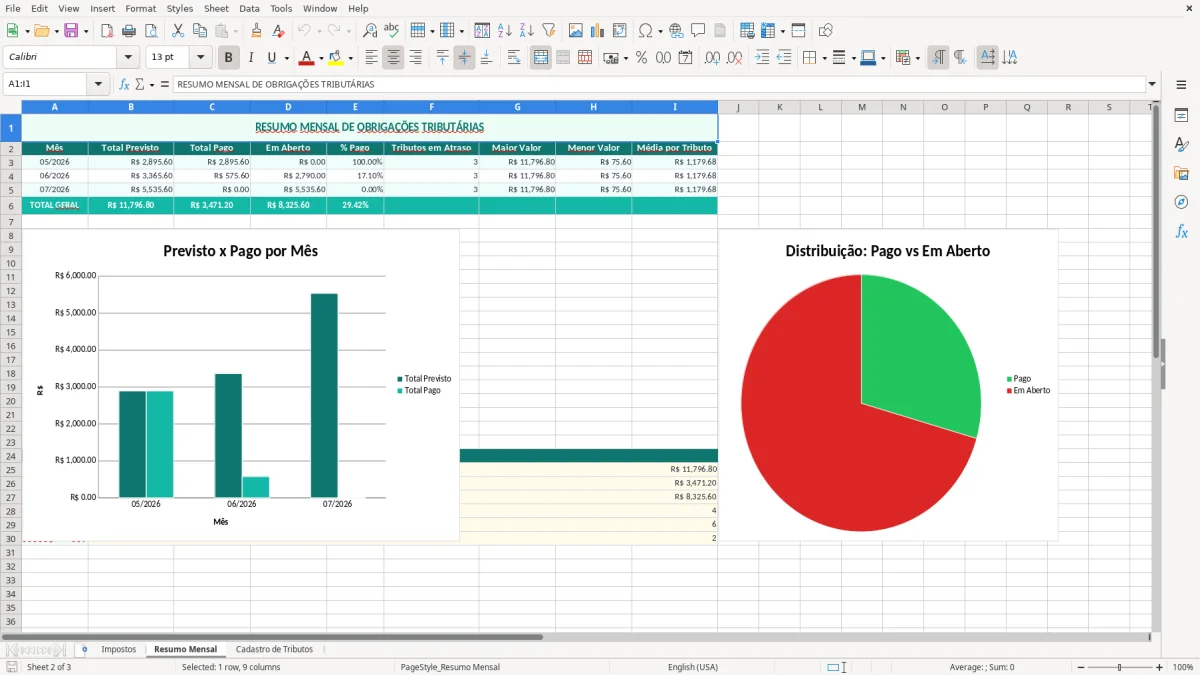Toggle Bold formatting
Image resolution: width=1200 pixels, height=675 pixels.
229,58
